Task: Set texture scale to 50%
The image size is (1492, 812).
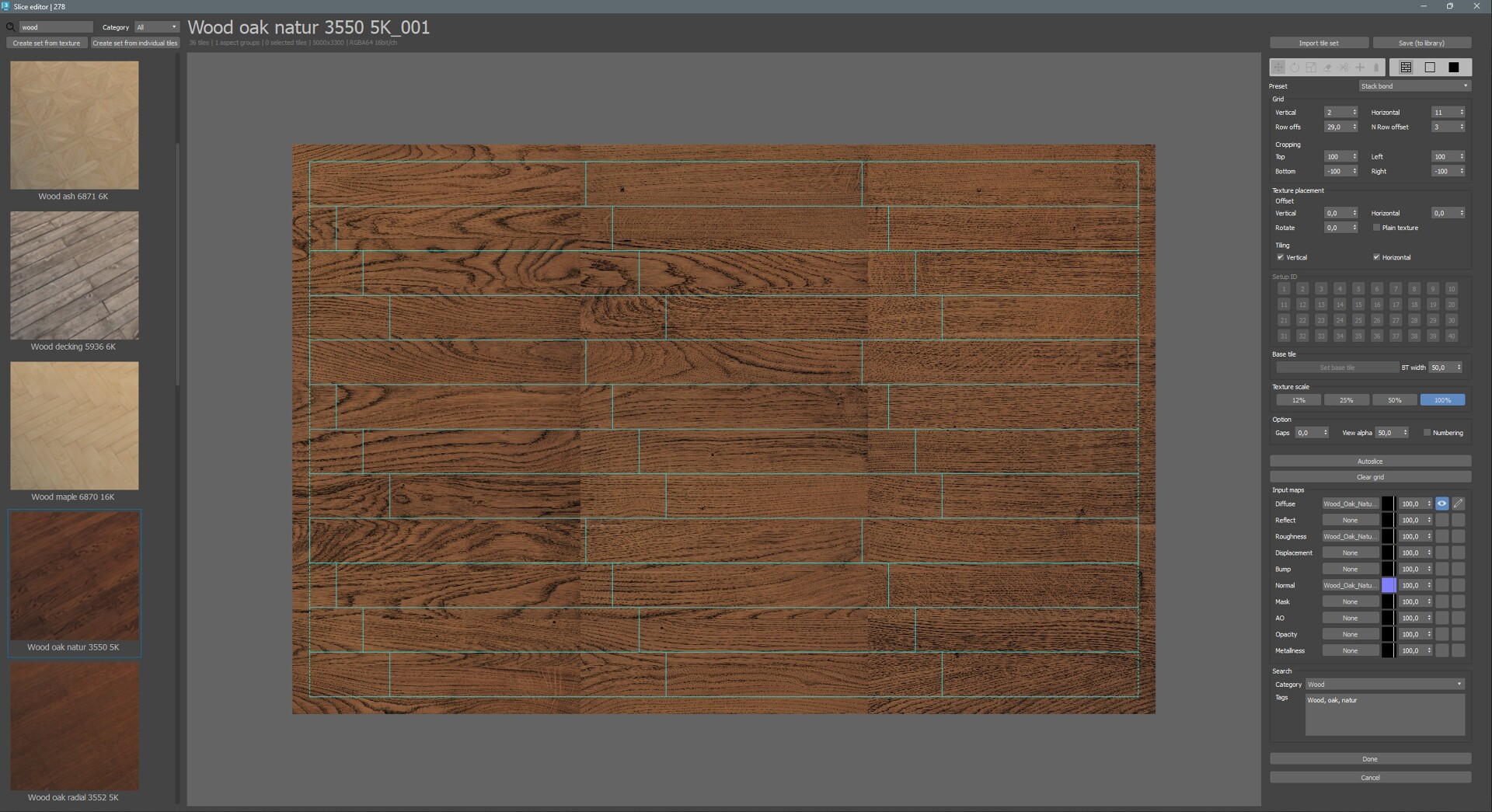Action: [1394, 400]
